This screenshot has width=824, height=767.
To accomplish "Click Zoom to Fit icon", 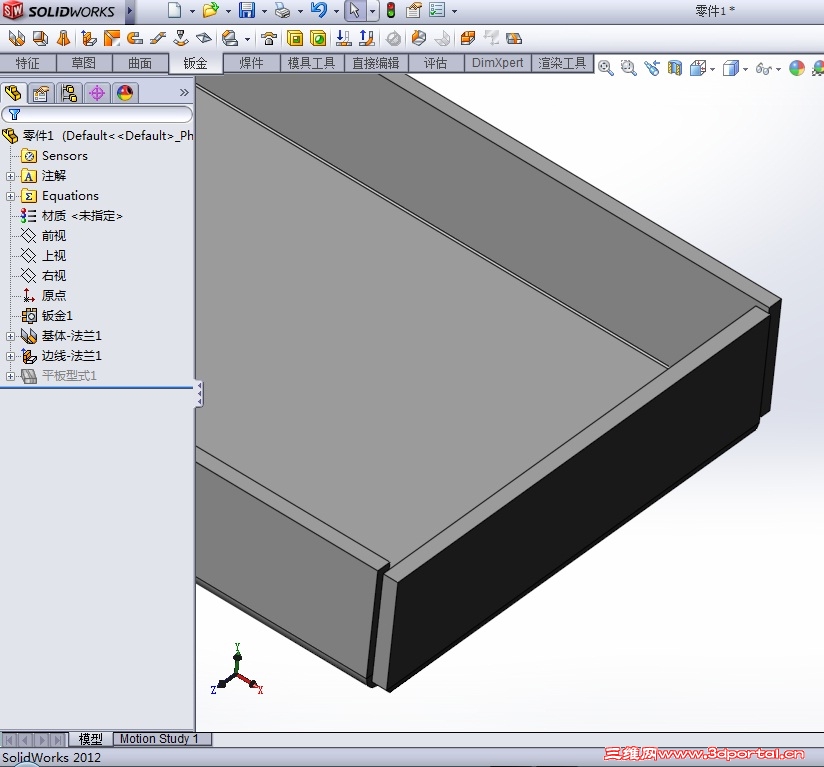I will 605,68.
